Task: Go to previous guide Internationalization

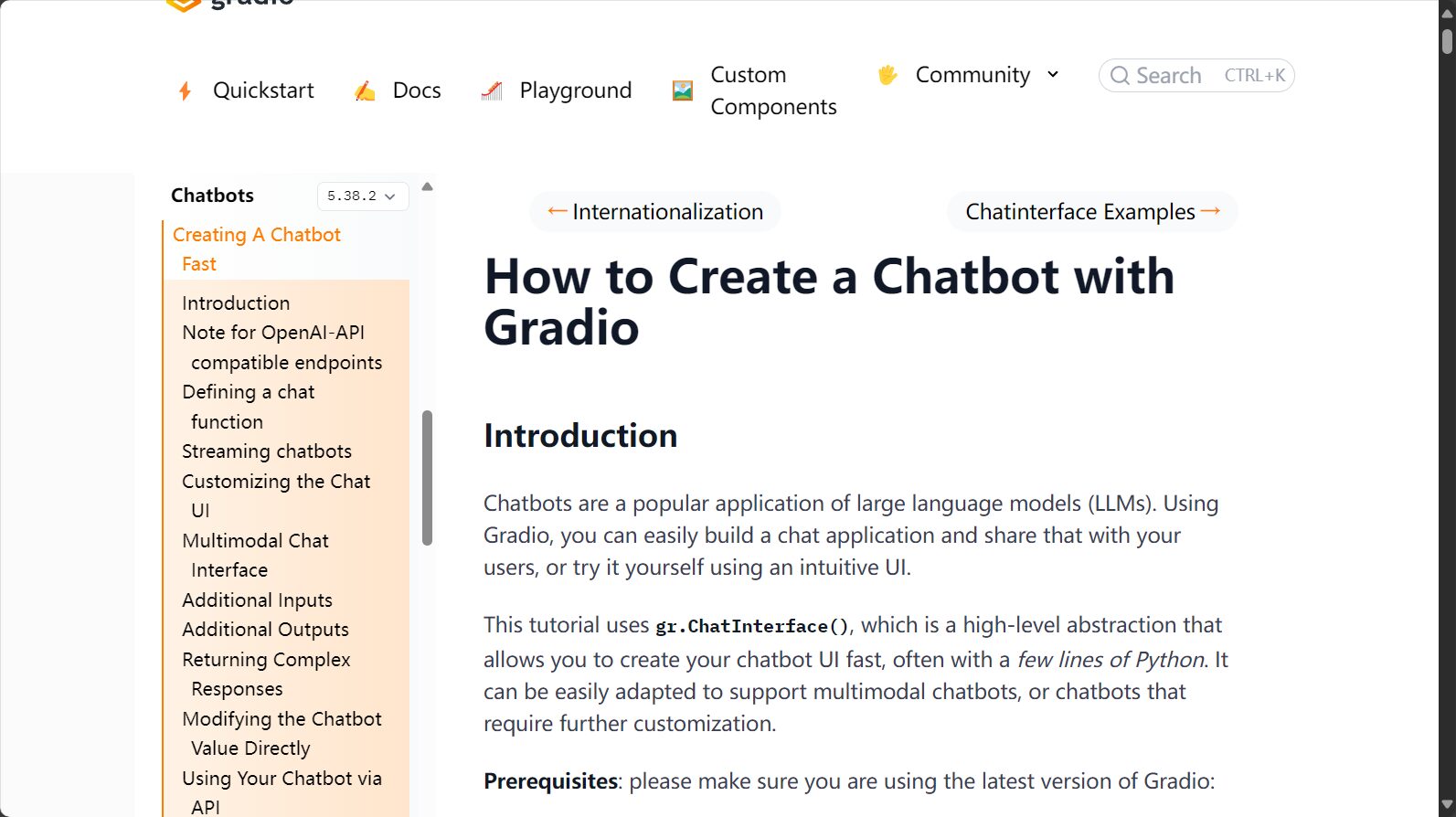Action: click(655, 211)
